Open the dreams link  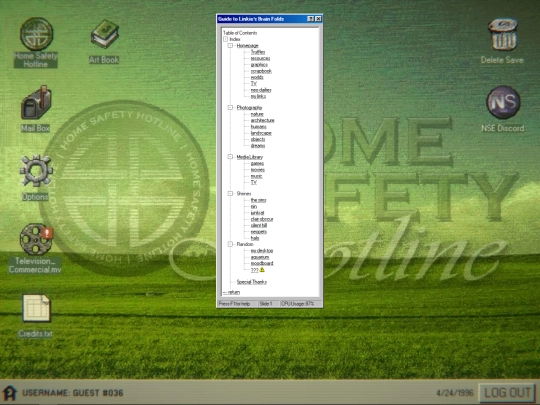258,146
